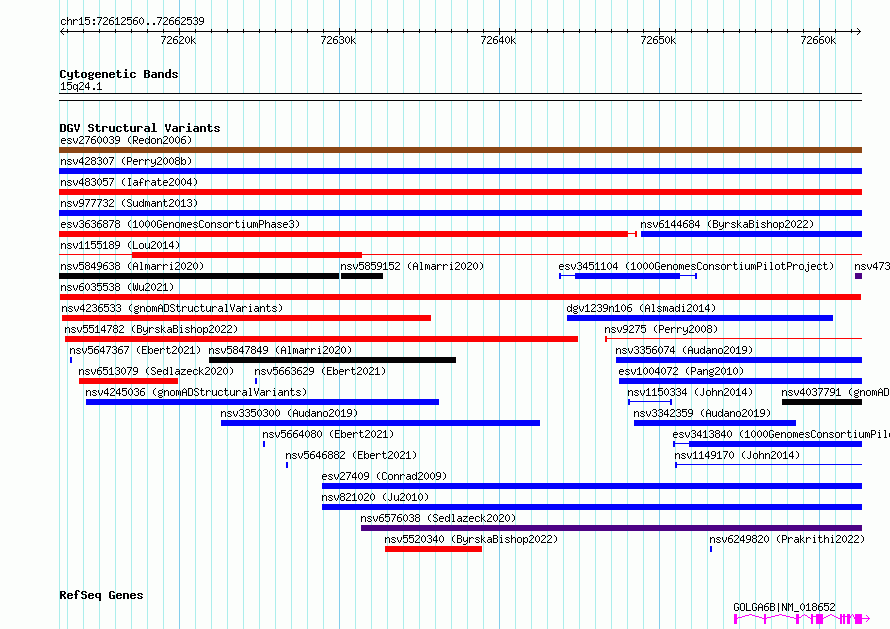Select nsv4236533 (gnomADStructuralVariants) label

172,308
